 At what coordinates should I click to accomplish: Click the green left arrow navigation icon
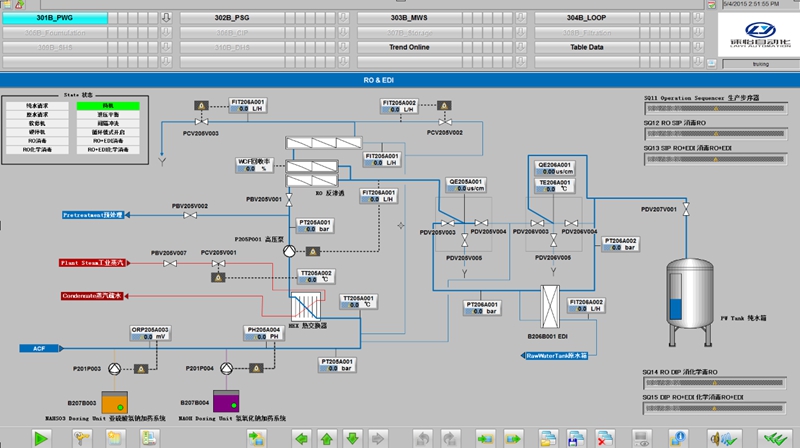pos(299,438)
